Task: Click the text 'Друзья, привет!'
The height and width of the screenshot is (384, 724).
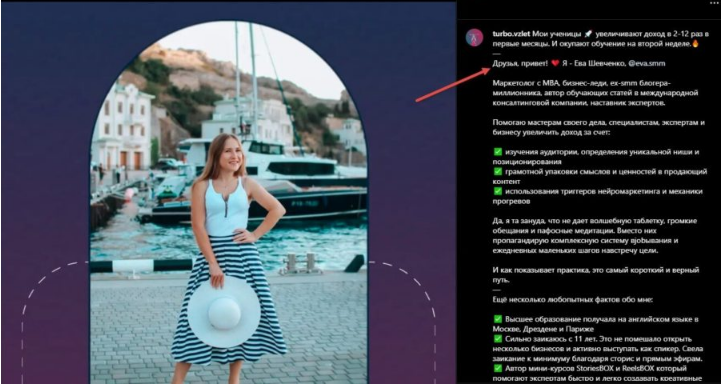Action: [520, 64]
